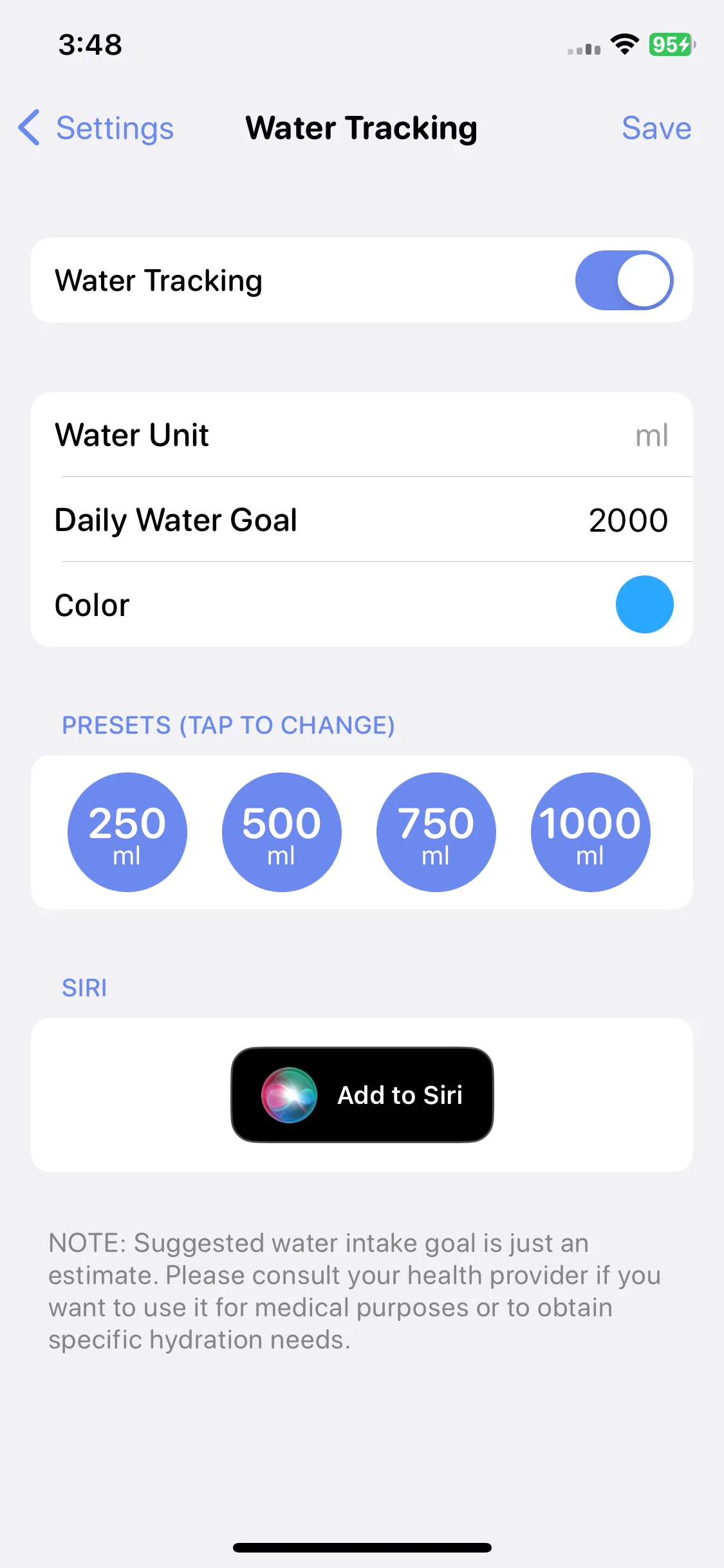Save the water tracking settings
724x1568 pixels.
(x=656, y=127)
